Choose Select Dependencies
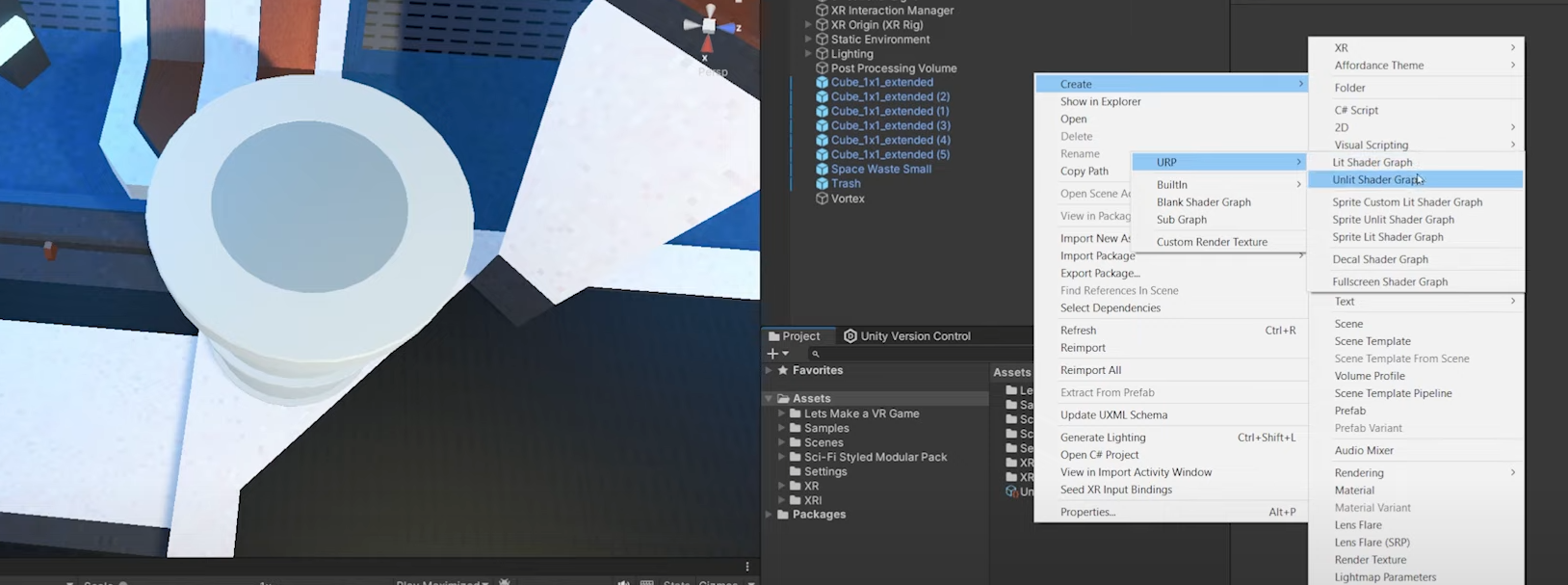Viewport: 1568px width, 585px height. [x=1171, y=308]
